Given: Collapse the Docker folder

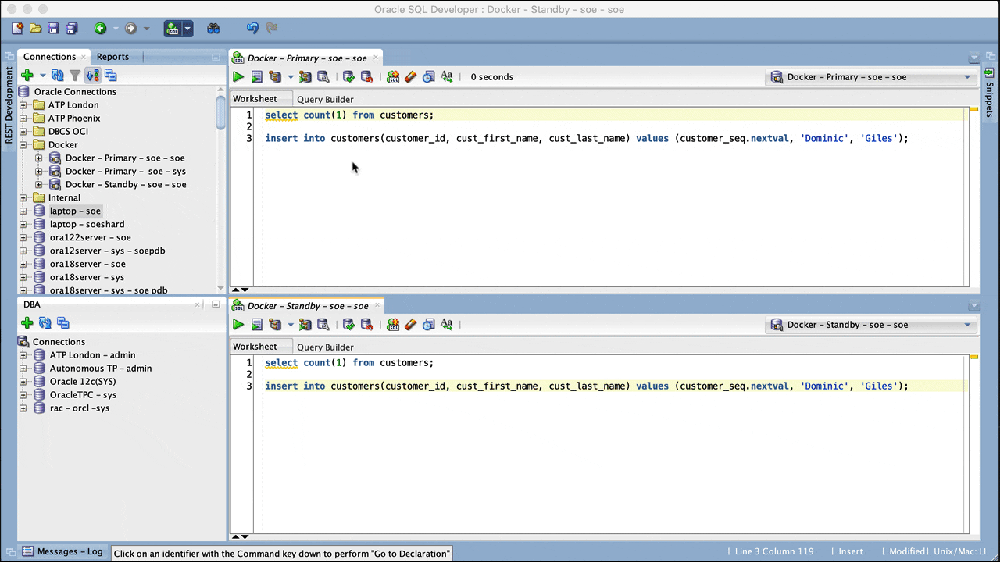Looking at the screenshot, I should point(24,145).
